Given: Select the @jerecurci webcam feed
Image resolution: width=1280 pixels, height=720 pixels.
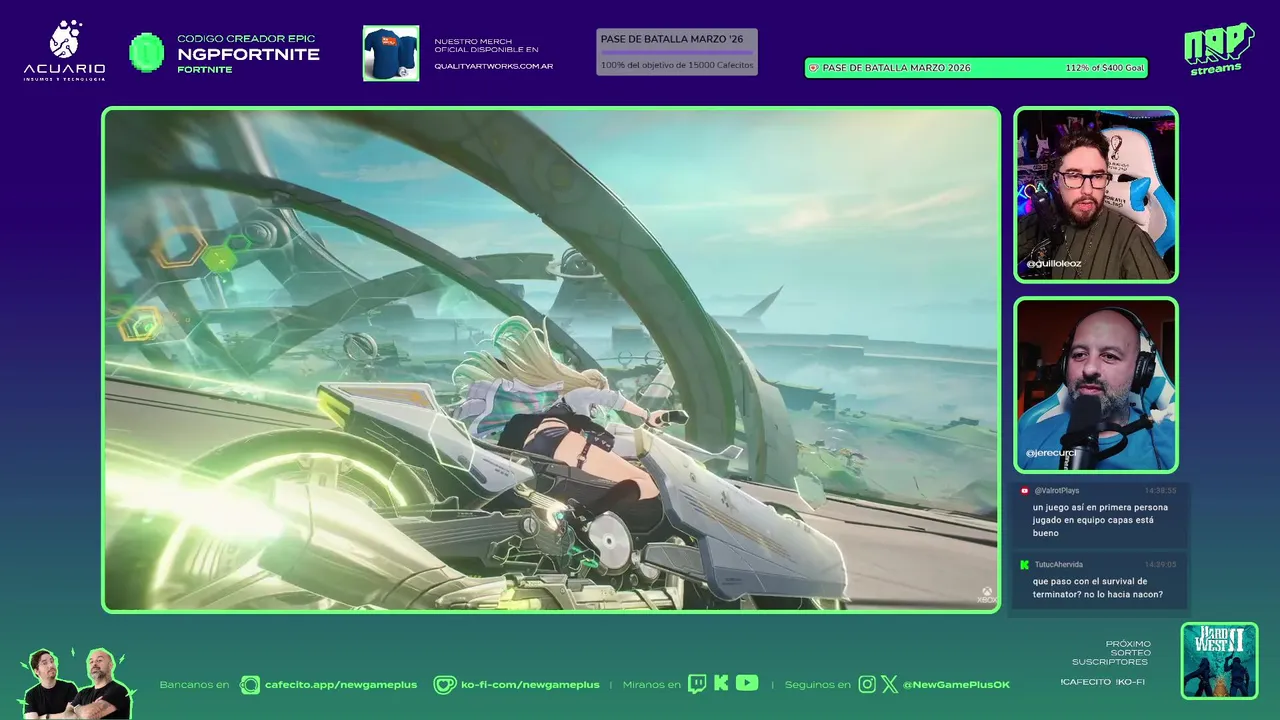Looking at the screenshot, I should click(x=1096, y=385).
